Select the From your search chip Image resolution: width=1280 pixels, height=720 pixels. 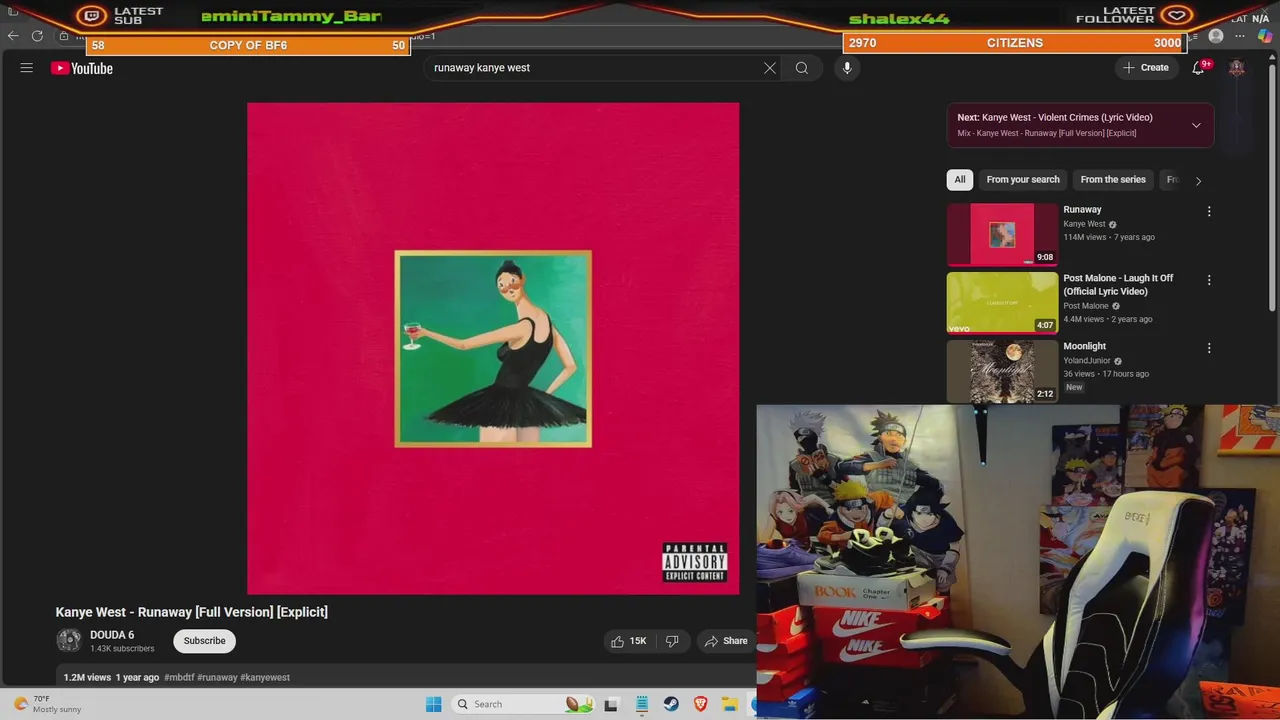[1023, 180]
